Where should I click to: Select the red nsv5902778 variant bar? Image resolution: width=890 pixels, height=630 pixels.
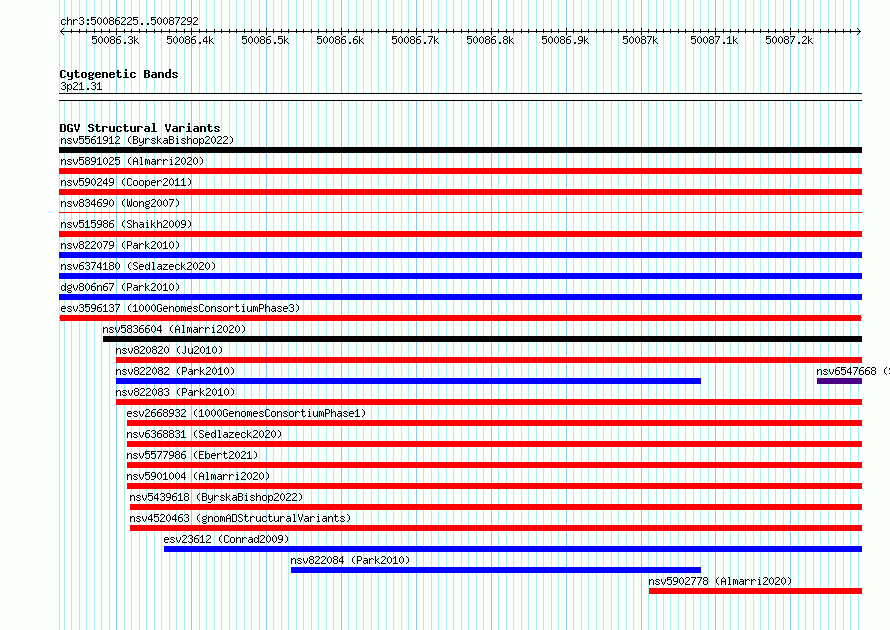(755, 591)
